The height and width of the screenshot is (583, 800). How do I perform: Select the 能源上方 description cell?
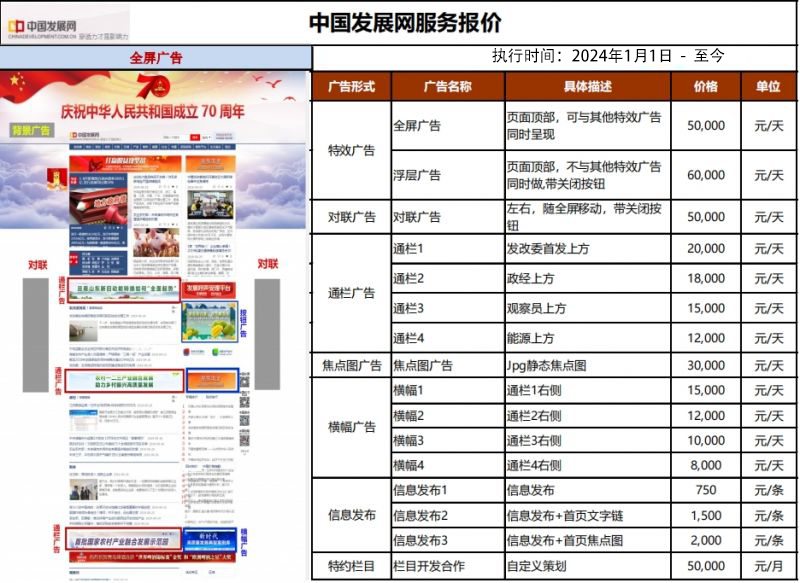(588, 338)
